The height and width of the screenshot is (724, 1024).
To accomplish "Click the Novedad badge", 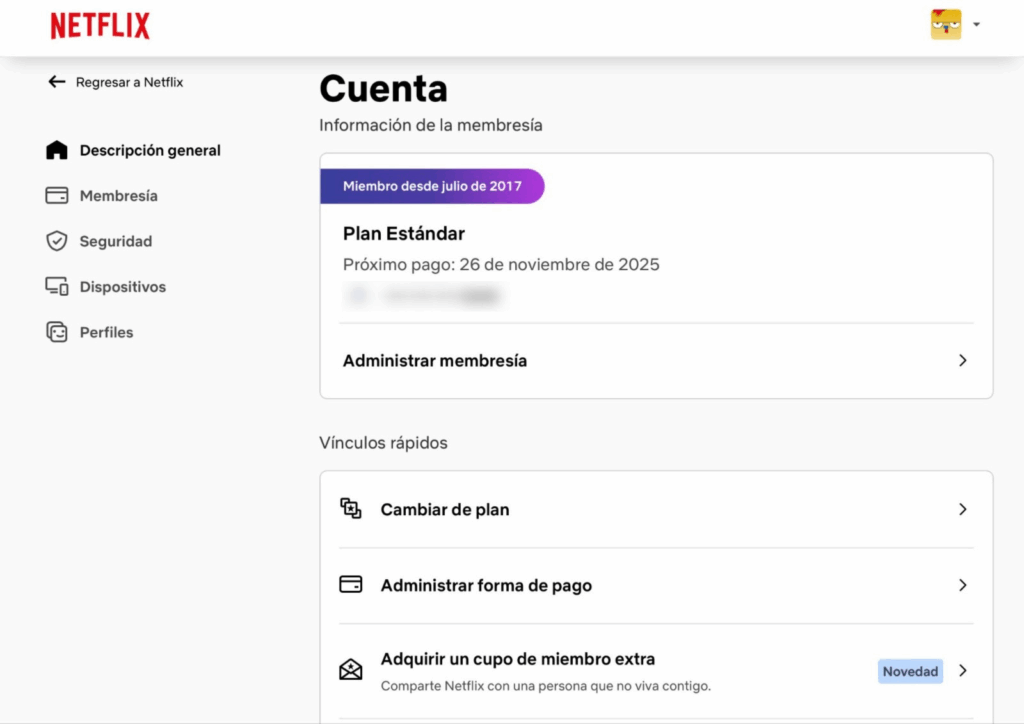I will (910, 671).
